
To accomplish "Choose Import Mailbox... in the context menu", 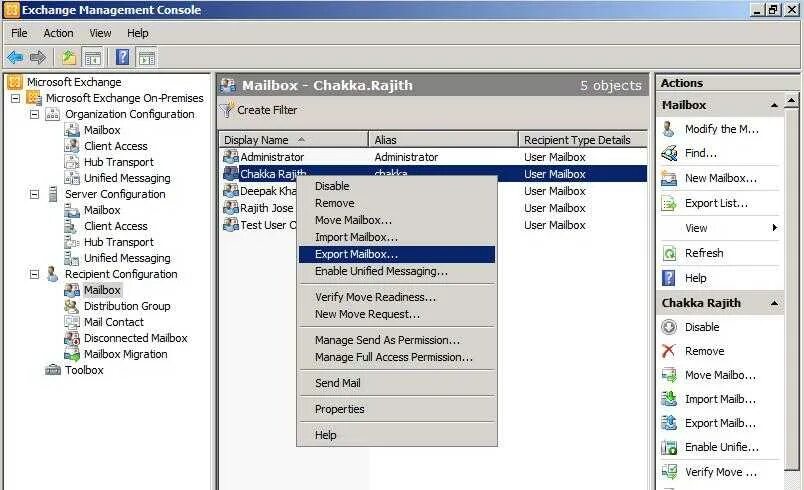I will [397, 237].
